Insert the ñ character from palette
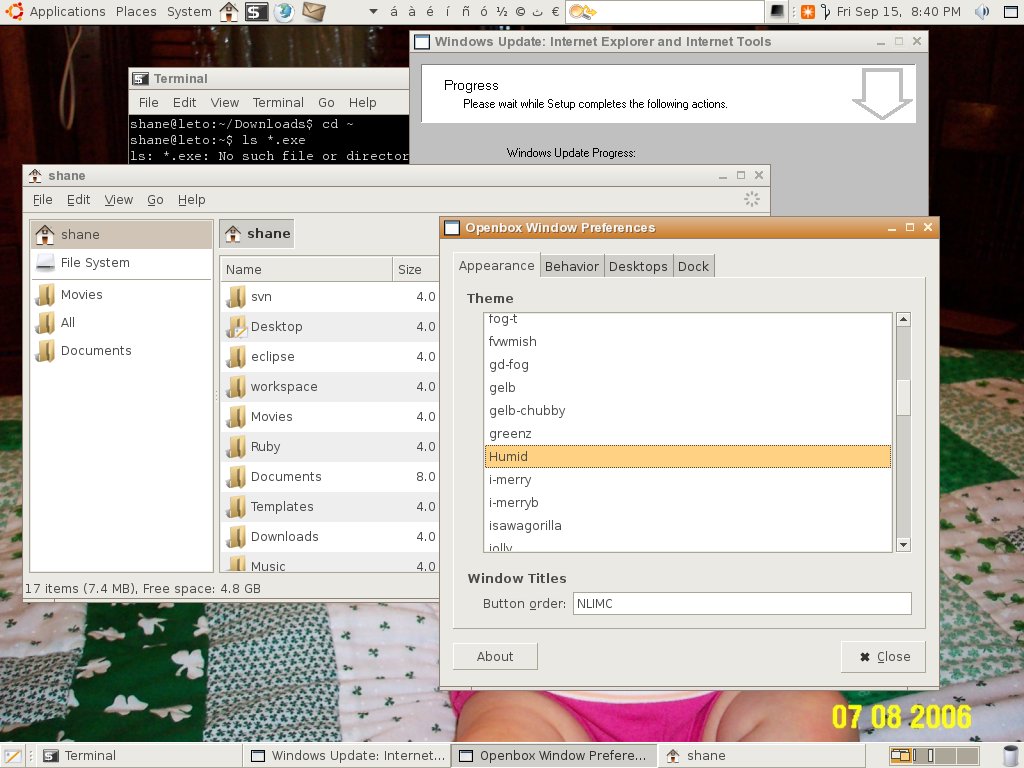1024x768 pixels. [x=466, y=12]
